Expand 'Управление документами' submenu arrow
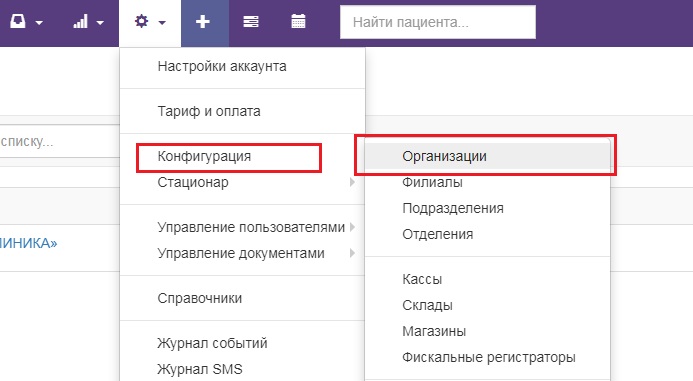693x381 pixels. (x=352, y=253)
